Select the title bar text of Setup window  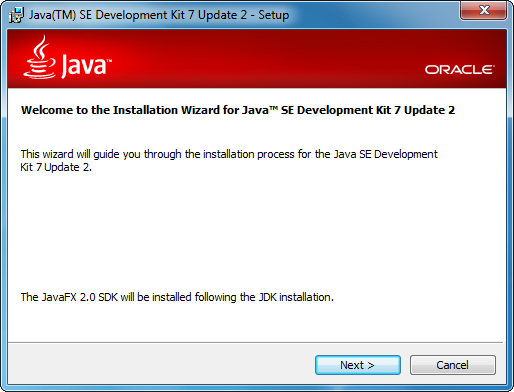coord(159,15)
